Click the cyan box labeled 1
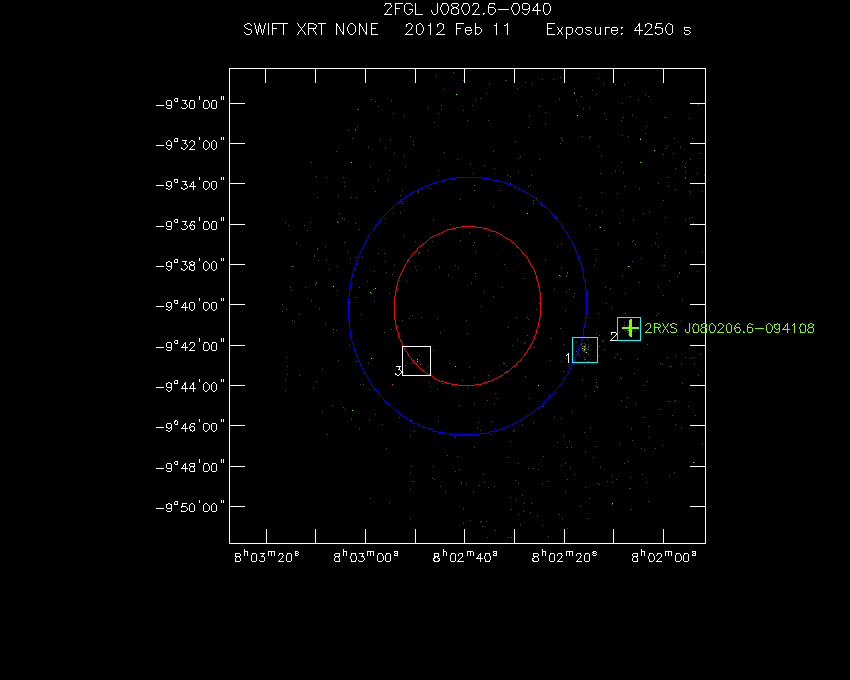Viewport: 850px width, 680px height. pyautogui.click(x=585, y=350)
